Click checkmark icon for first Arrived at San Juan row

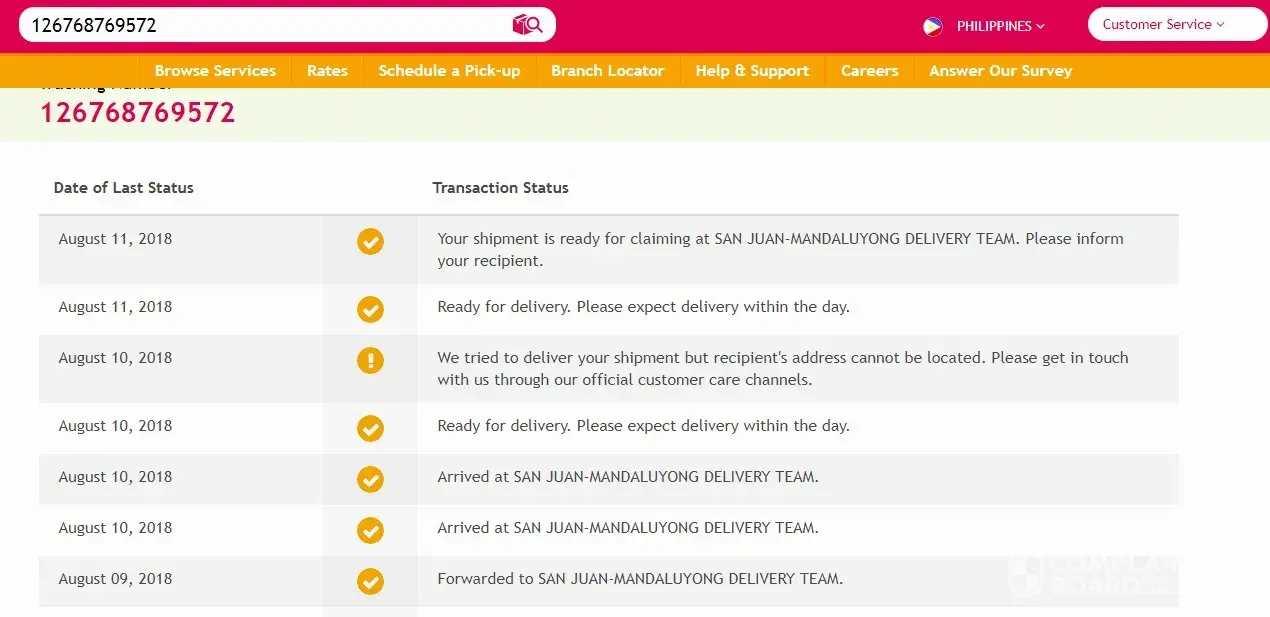[x=370, y=479]
